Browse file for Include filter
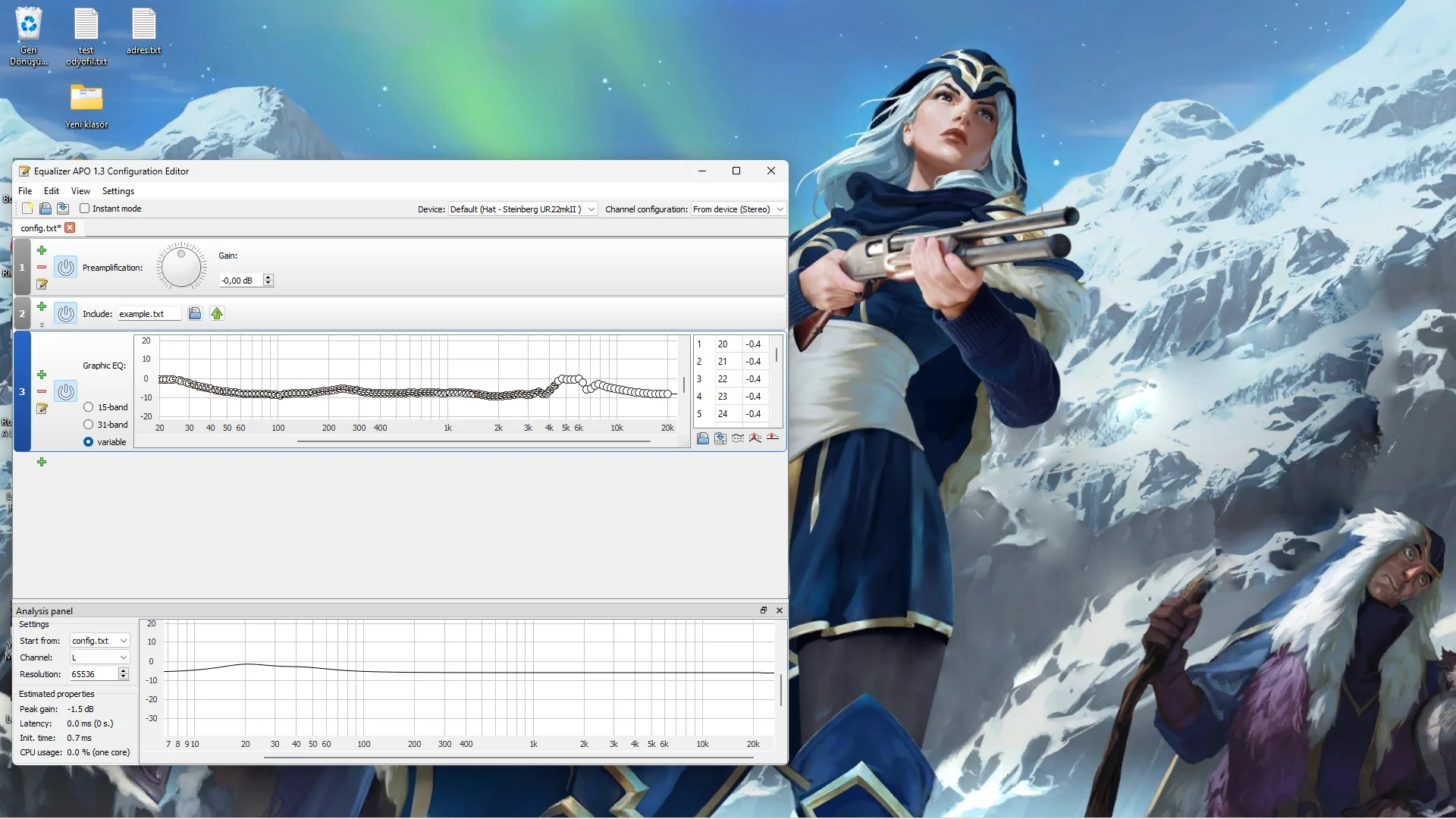 point(195,313)
